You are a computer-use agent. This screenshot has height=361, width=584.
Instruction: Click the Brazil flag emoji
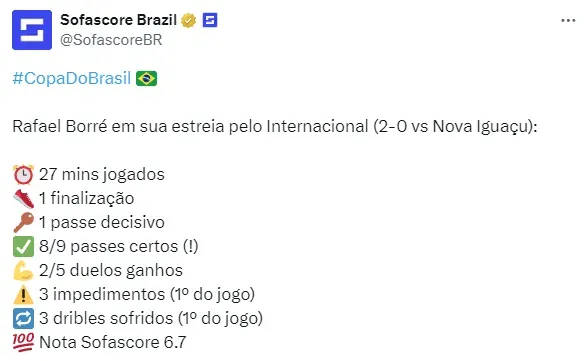tap(146, 79)
